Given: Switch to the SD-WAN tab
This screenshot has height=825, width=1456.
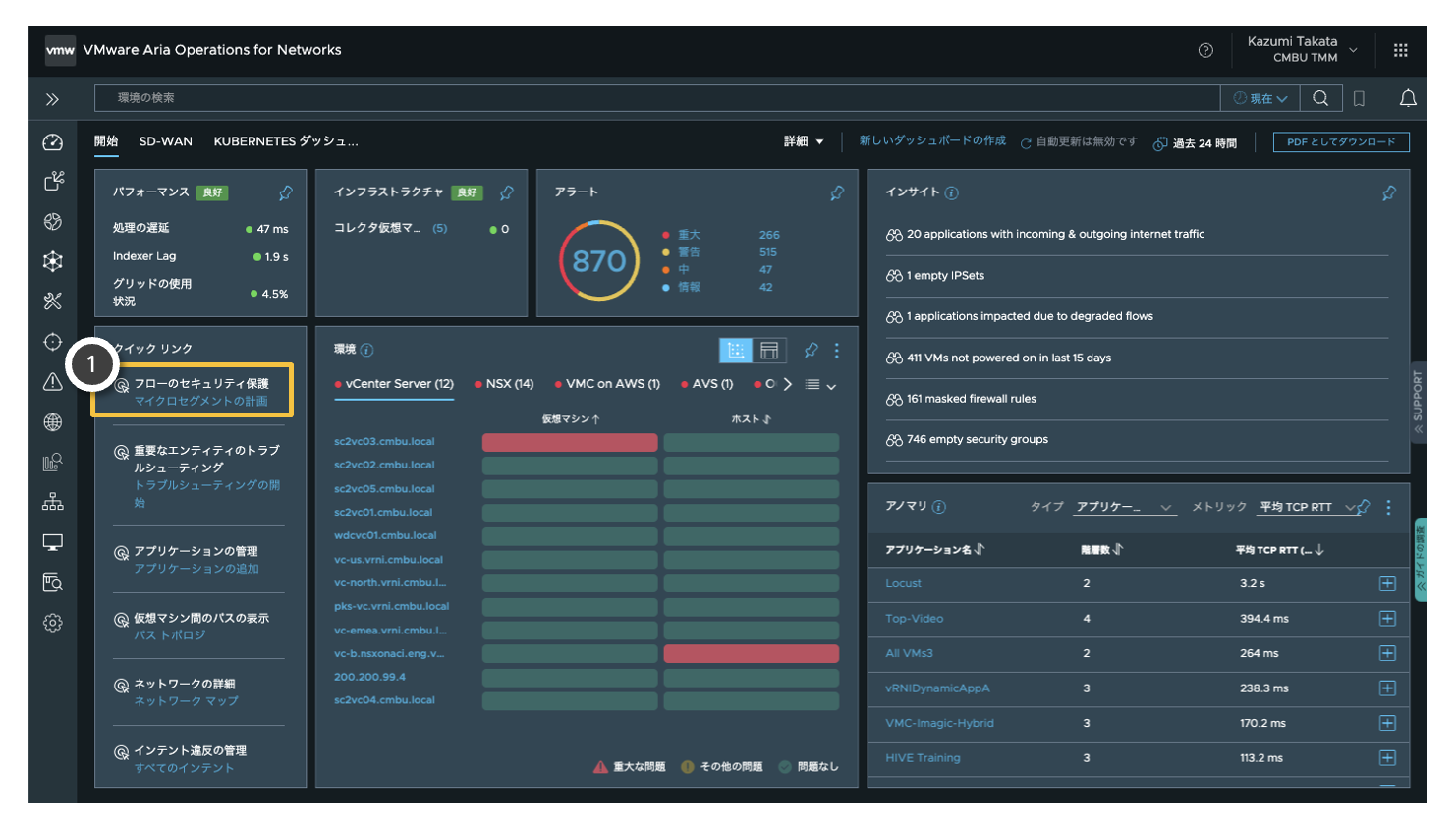Looking at the screenshot, I should [x=166, y=141].
